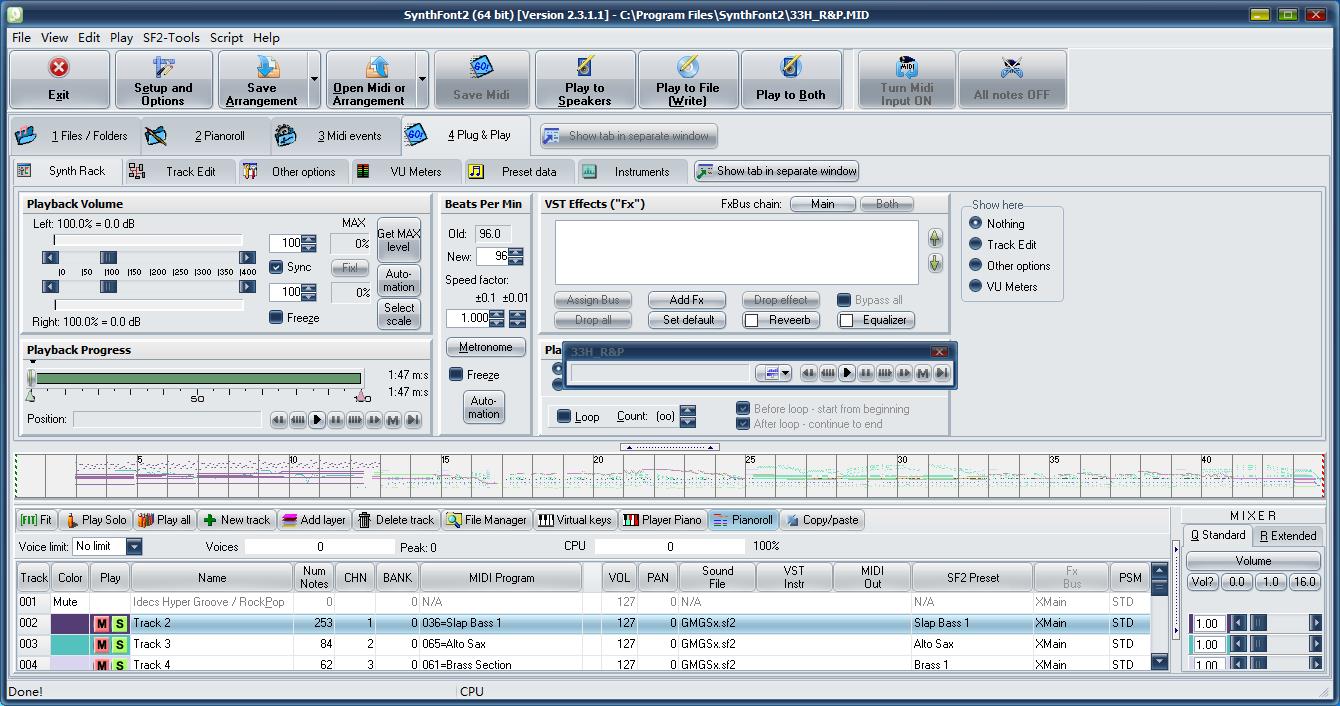Click the Play Solo button

coord(96,520)
